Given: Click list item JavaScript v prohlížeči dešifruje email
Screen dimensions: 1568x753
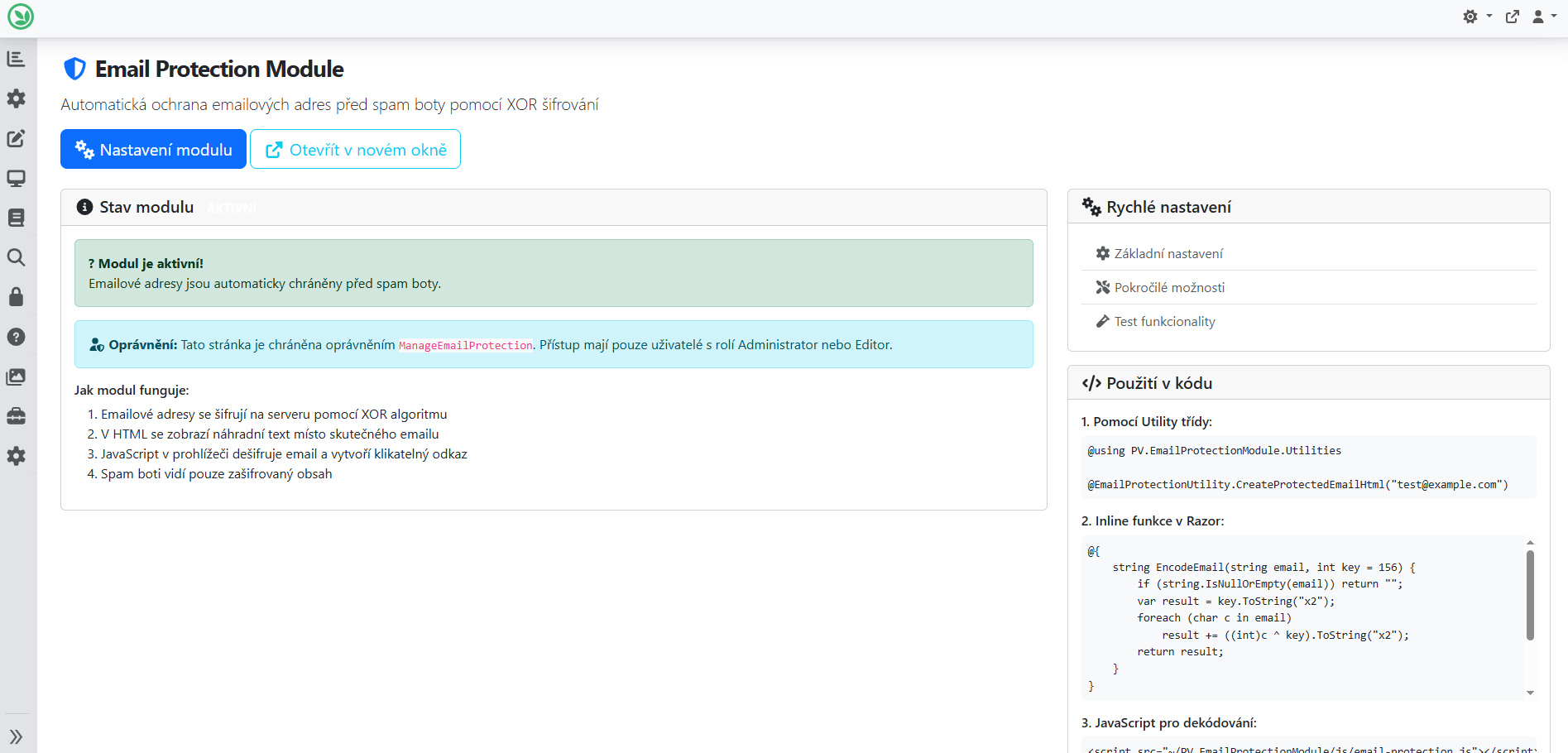Looking at the screenshot, I should click(x=284, y=453).
